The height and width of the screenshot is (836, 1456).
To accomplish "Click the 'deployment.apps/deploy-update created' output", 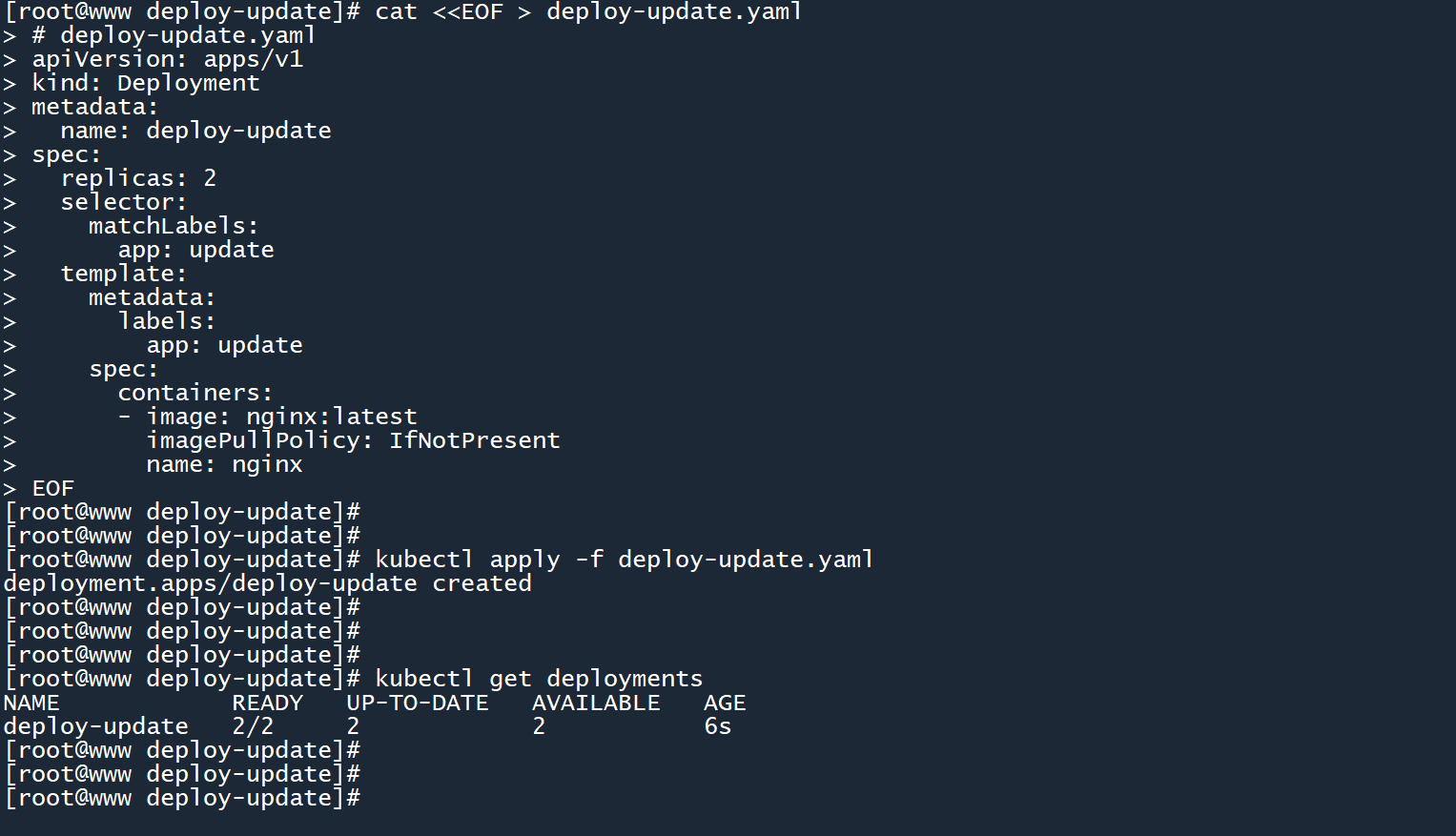I will click(x=267, y=583).
